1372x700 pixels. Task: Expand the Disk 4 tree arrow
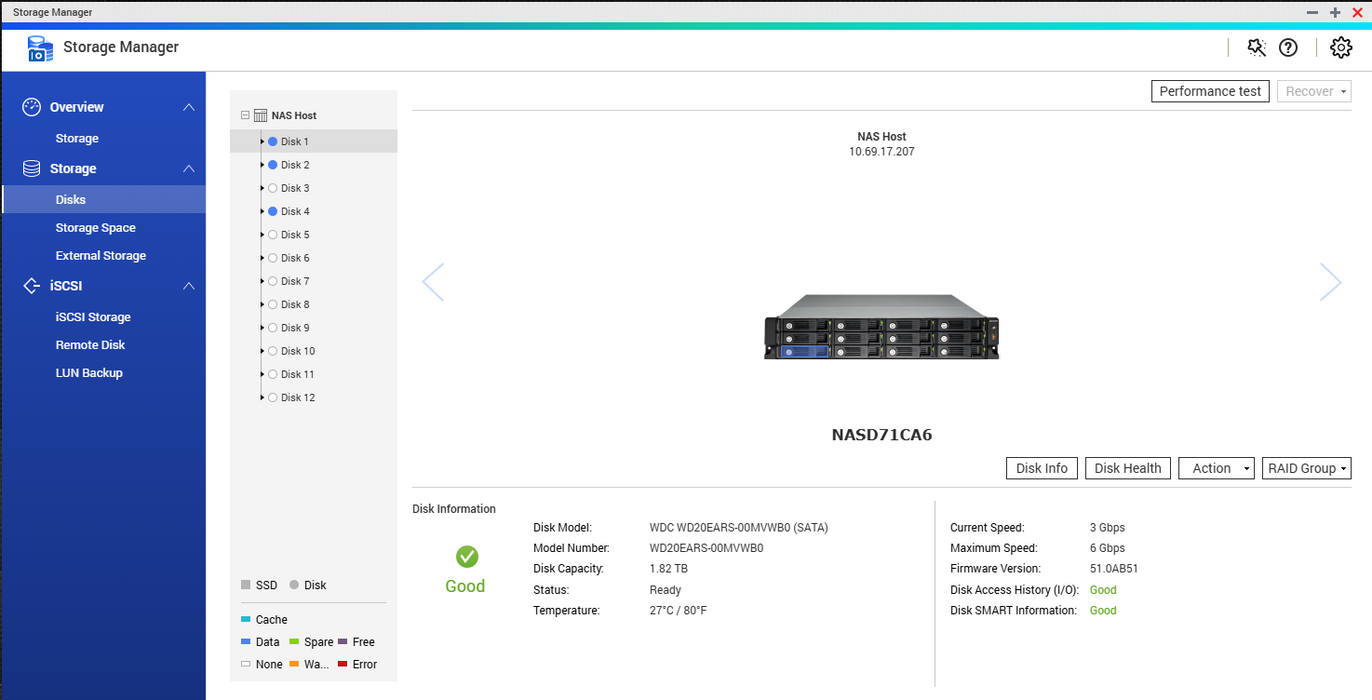click(x=262, y=212)
